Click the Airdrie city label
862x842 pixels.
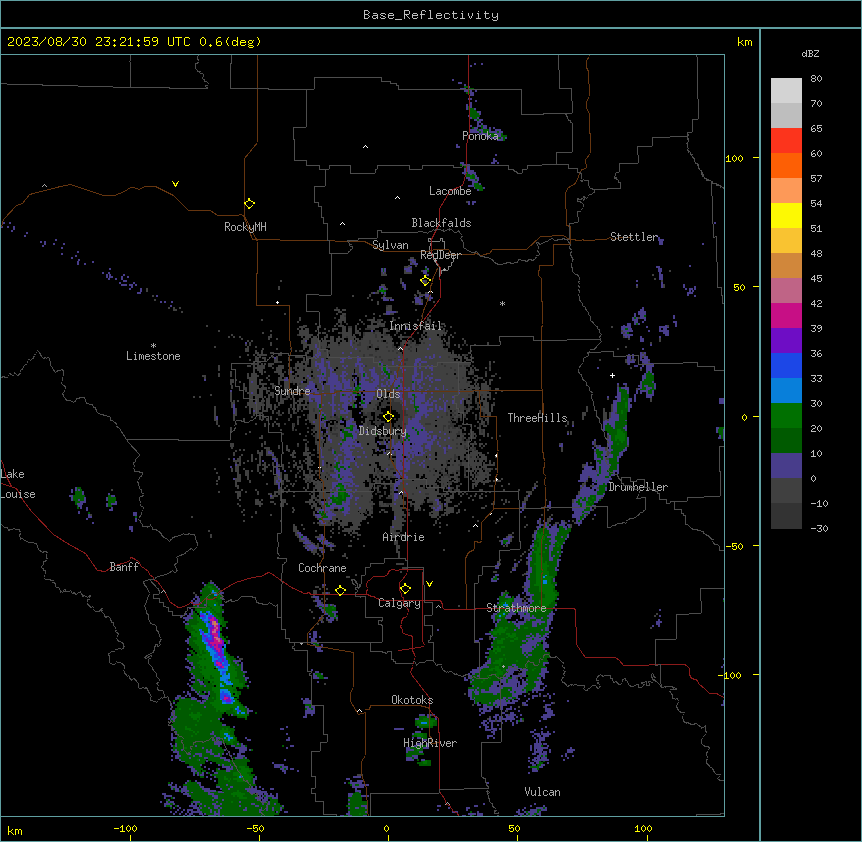tap(404, 537)
